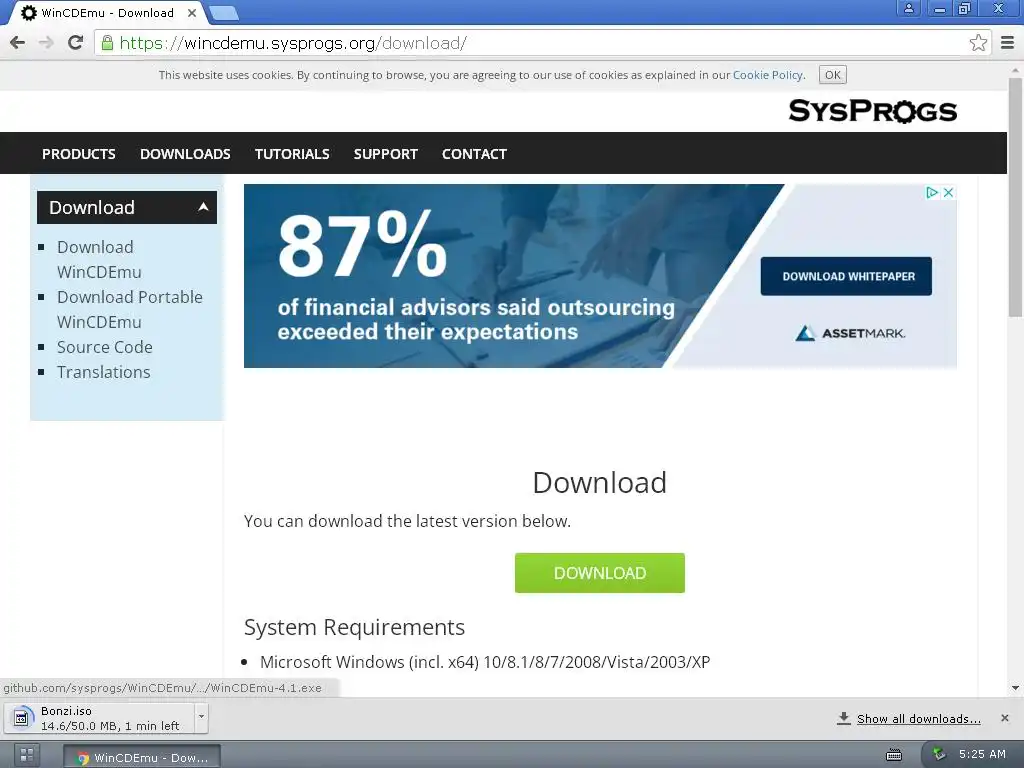1024x768 pixels.
Task: Click Download Portable WinCDEmu link
Action: [129, 310]
